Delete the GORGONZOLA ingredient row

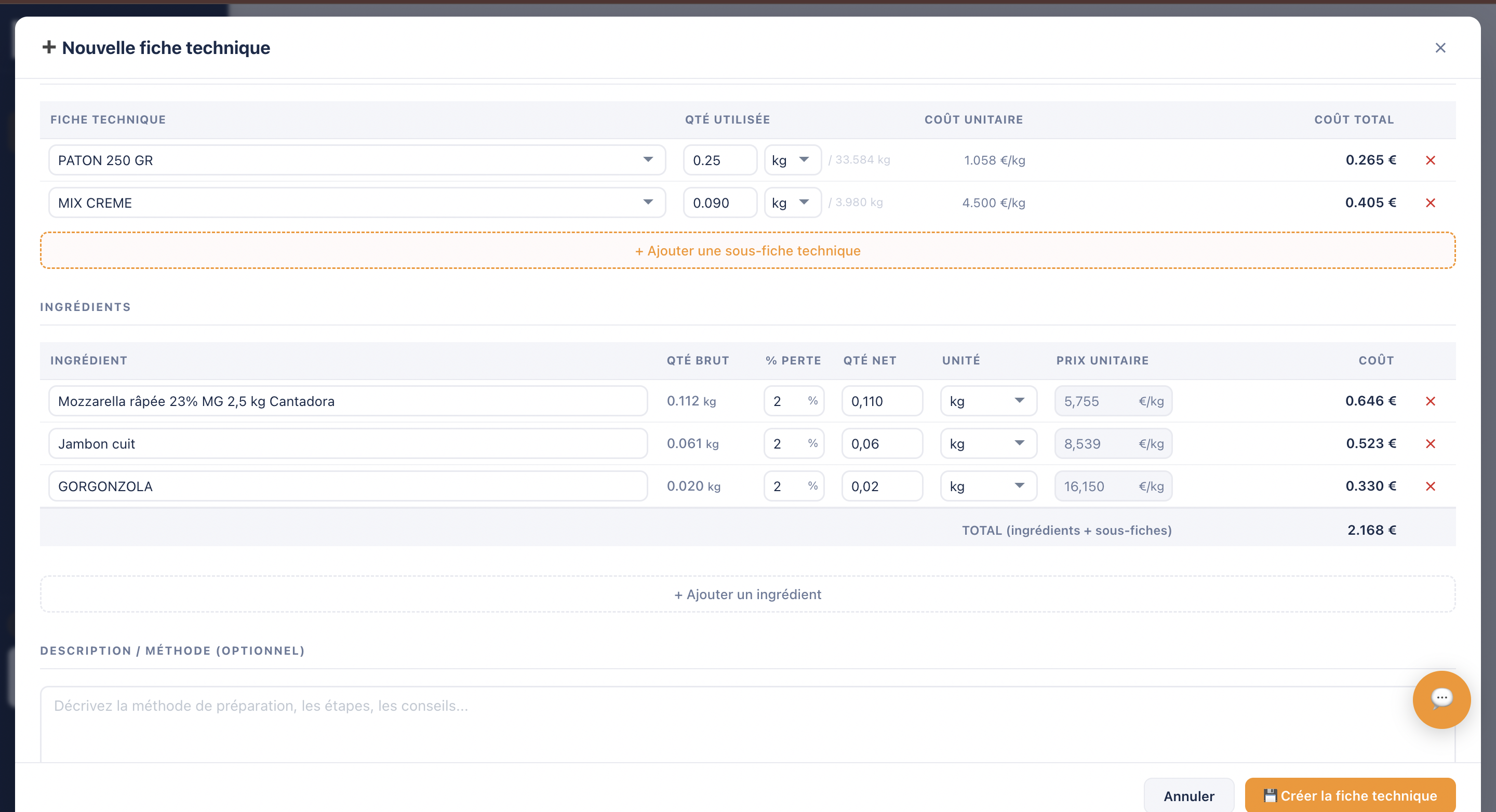1430,486
